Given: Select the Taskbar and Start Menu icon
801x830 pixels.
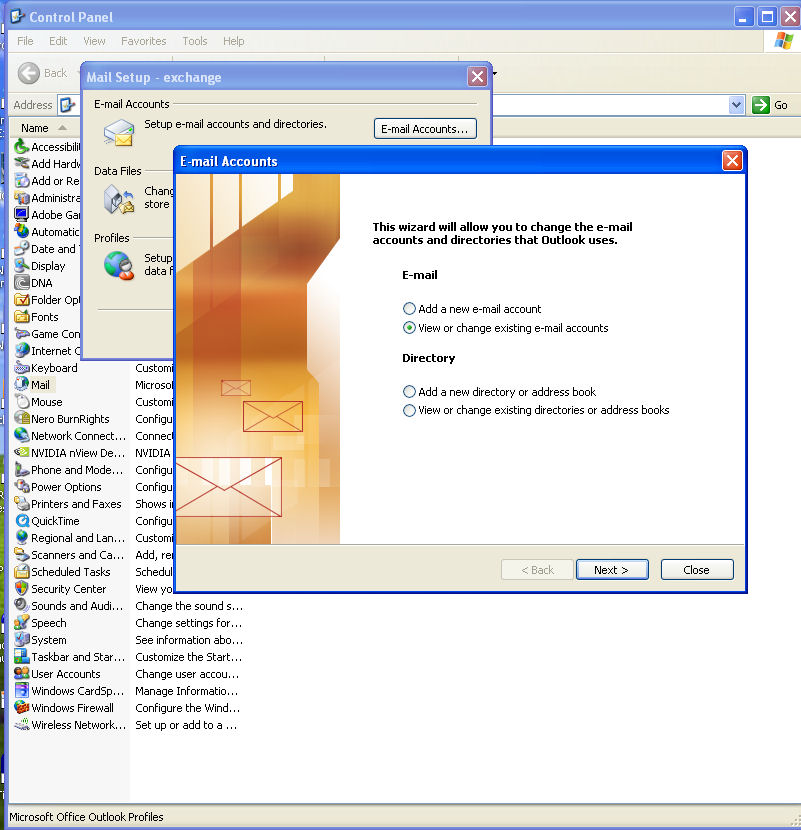Looking at the screenshot, I should (22, 656).
